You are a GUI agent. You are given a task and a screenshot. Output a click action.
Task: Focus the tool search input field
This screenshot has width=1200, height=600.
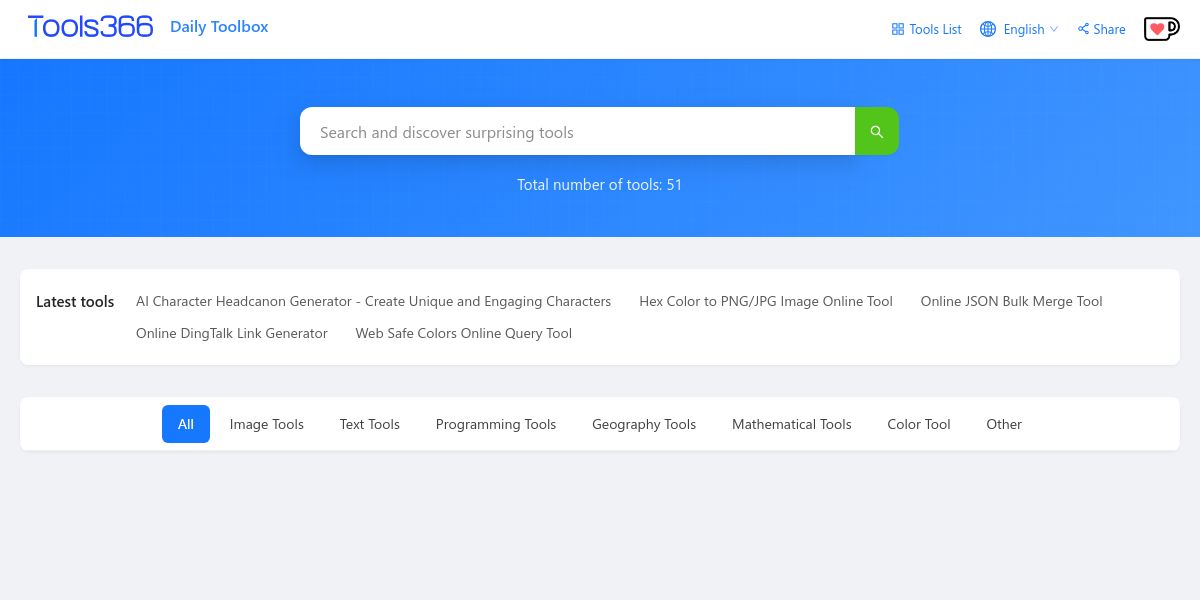[x=577, y=131]
